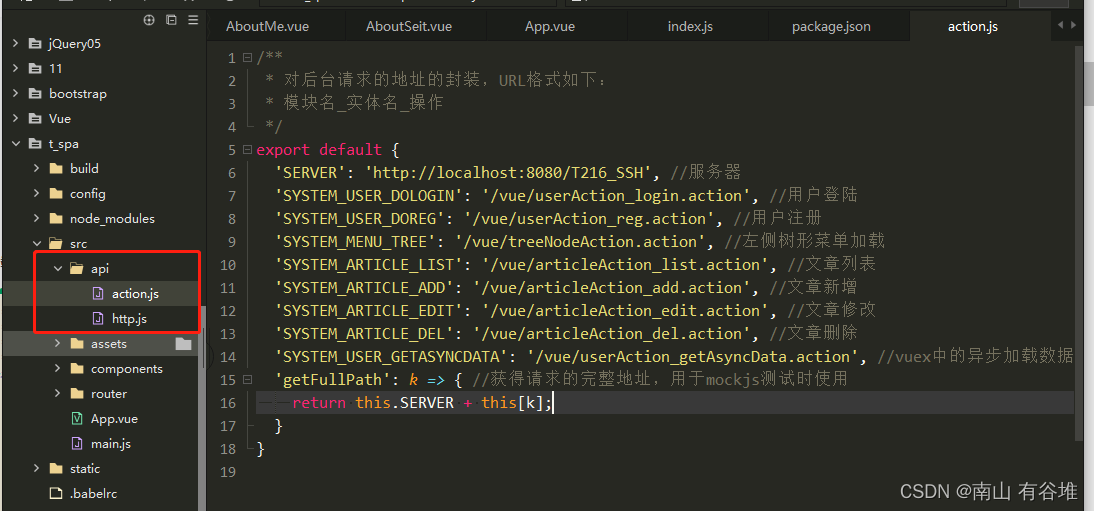Viewport: 1094px width, 511px height.
Task: Click the folder icon right of assets
Action: (x=183, y=343)
